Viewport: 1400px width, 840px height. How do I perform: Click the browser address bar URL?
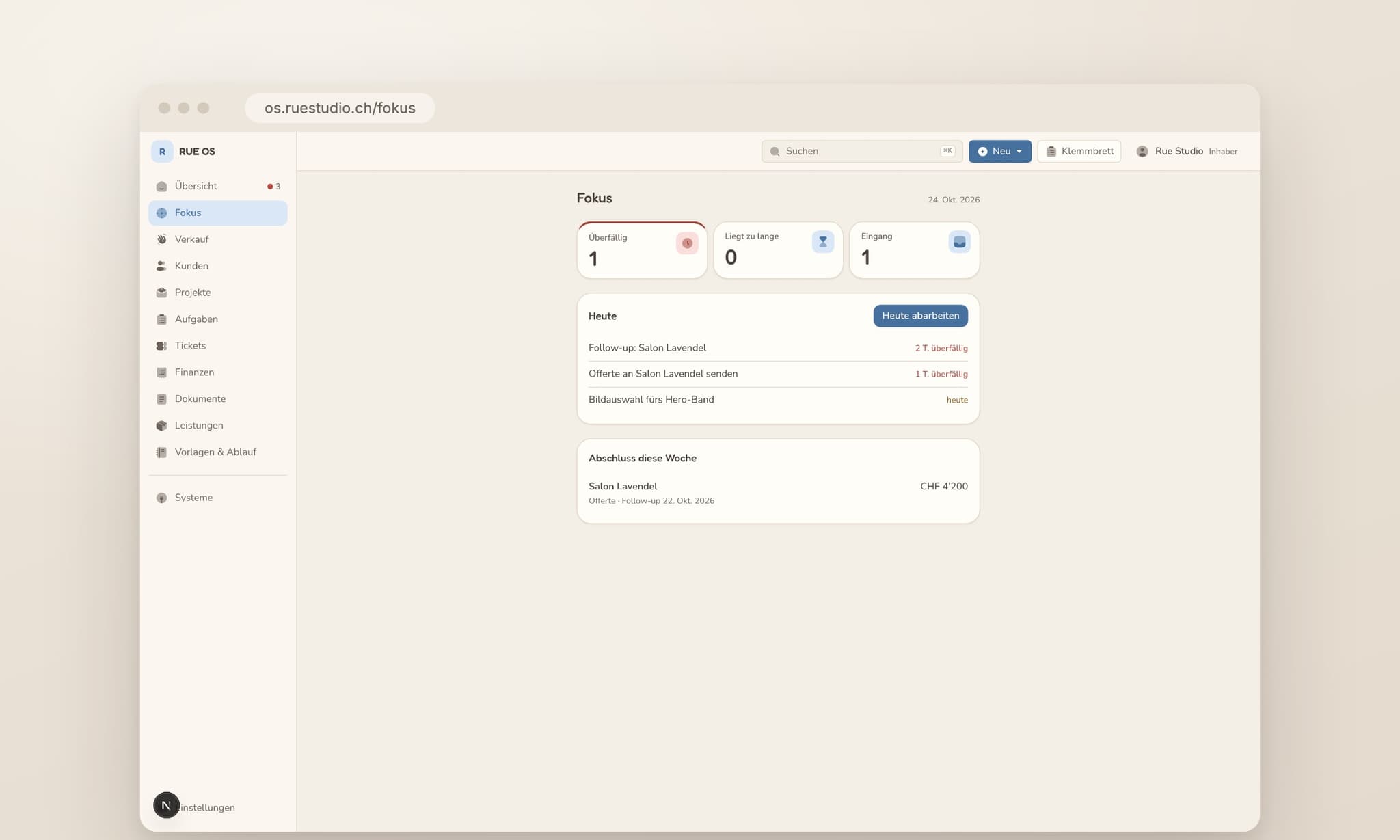point(340,108)
